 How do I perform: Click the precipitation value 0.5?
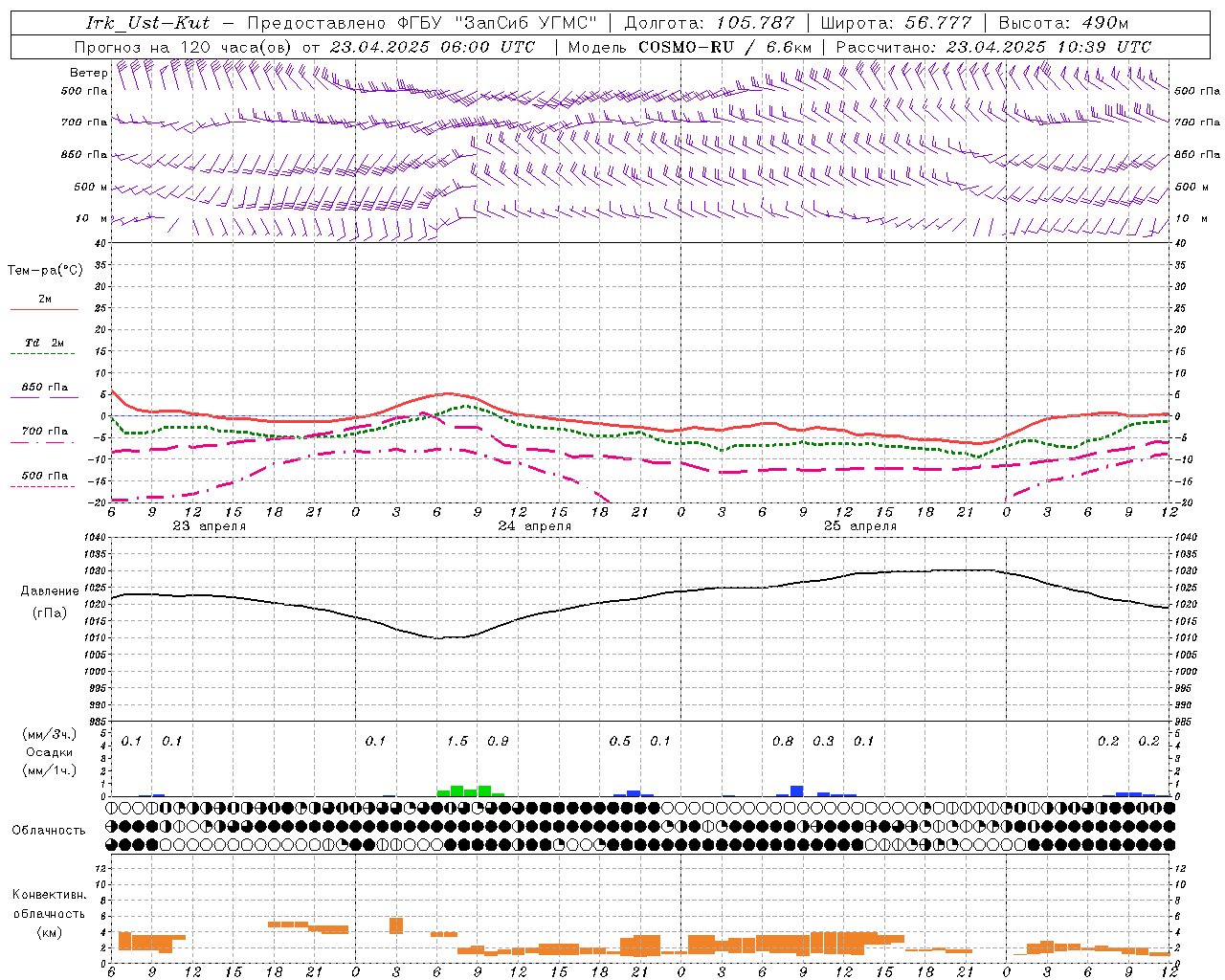[x=620, y=742]
